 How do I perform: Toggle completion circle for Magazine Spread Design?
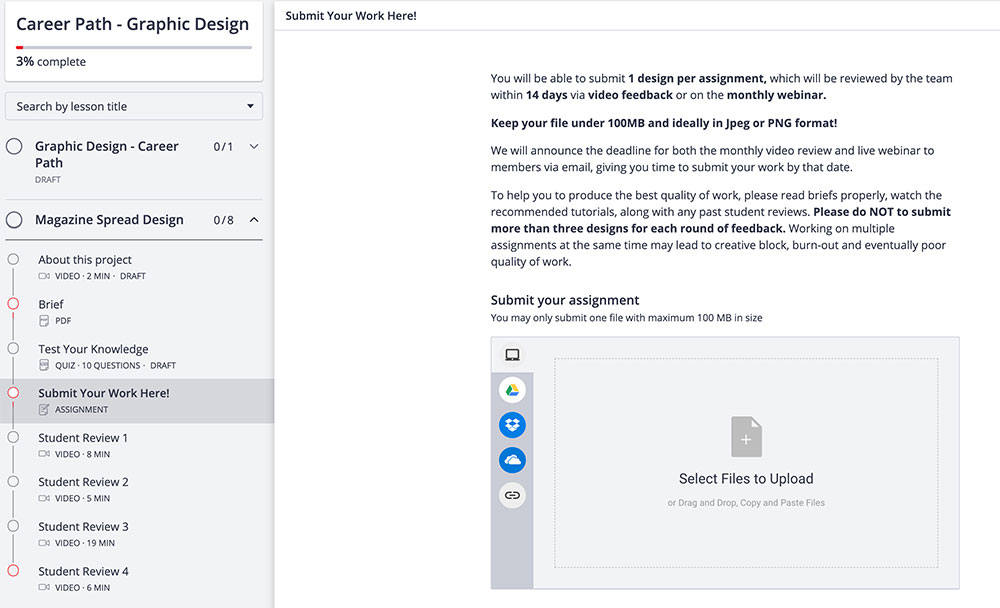pos(14,220)
